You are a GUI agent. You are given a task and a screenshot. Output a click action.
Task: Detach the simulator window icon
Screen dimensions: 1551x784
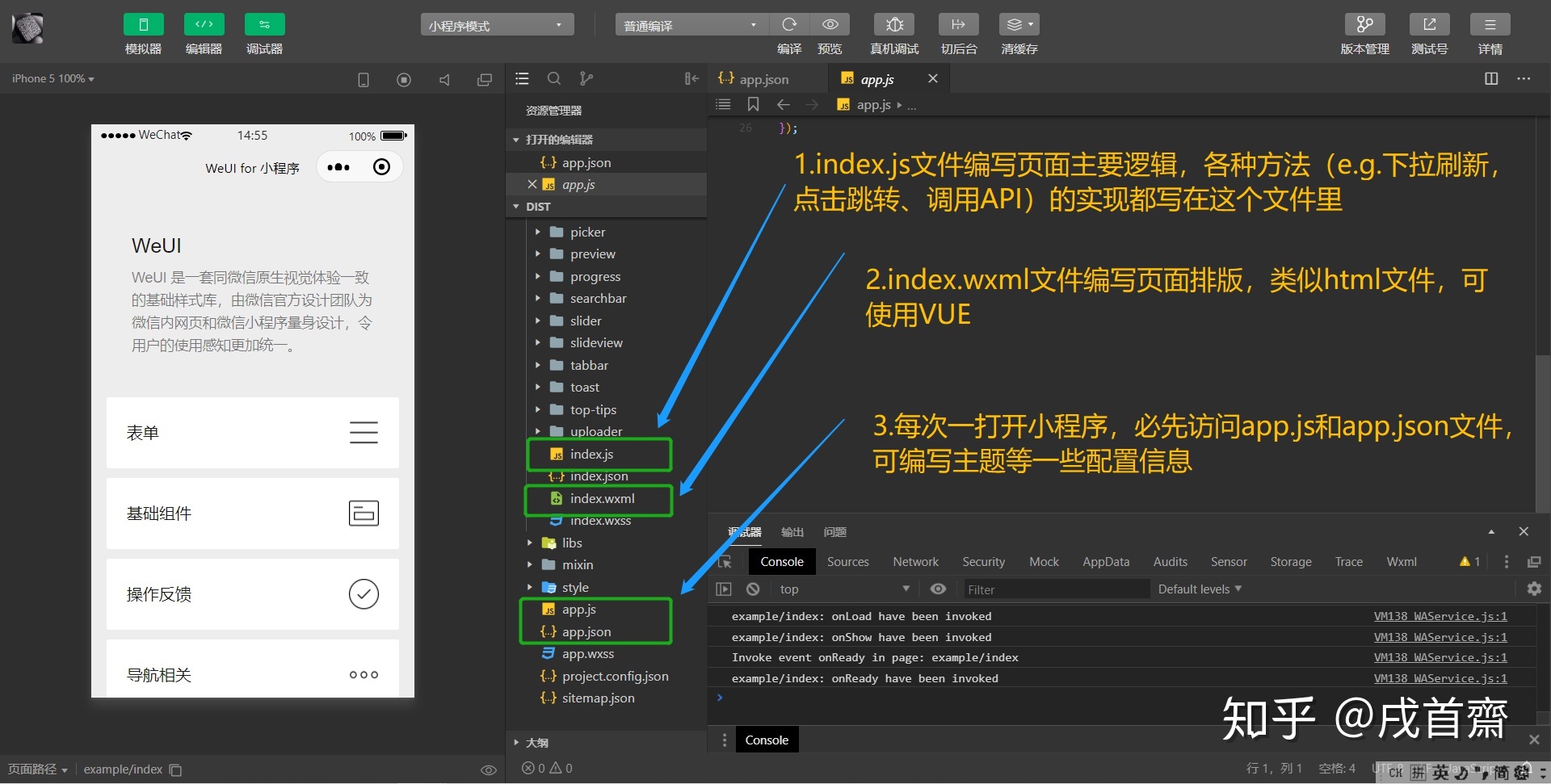tap(485, 79)
